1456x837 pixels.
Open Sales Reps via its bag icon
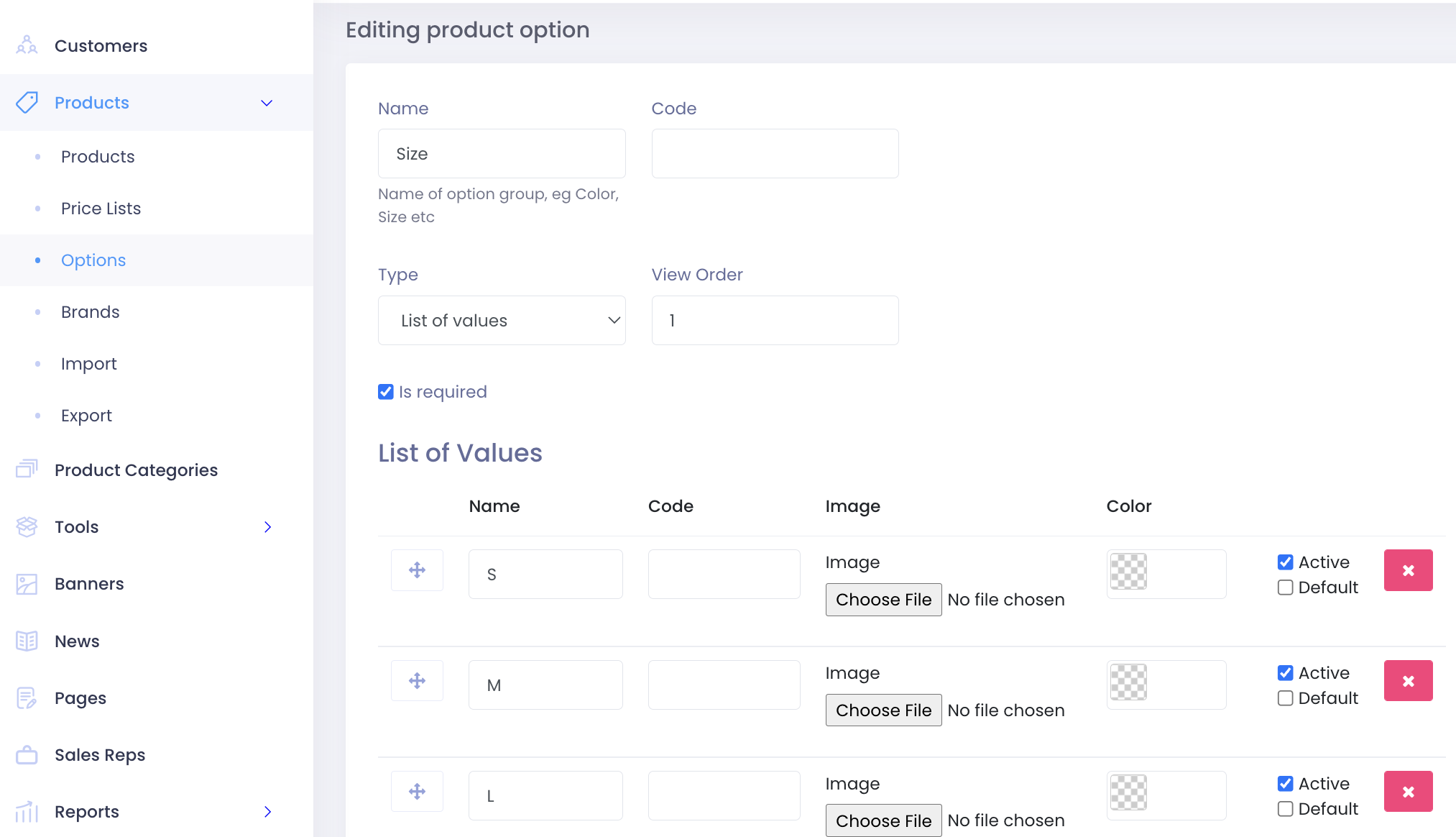[x=27, y=754]
